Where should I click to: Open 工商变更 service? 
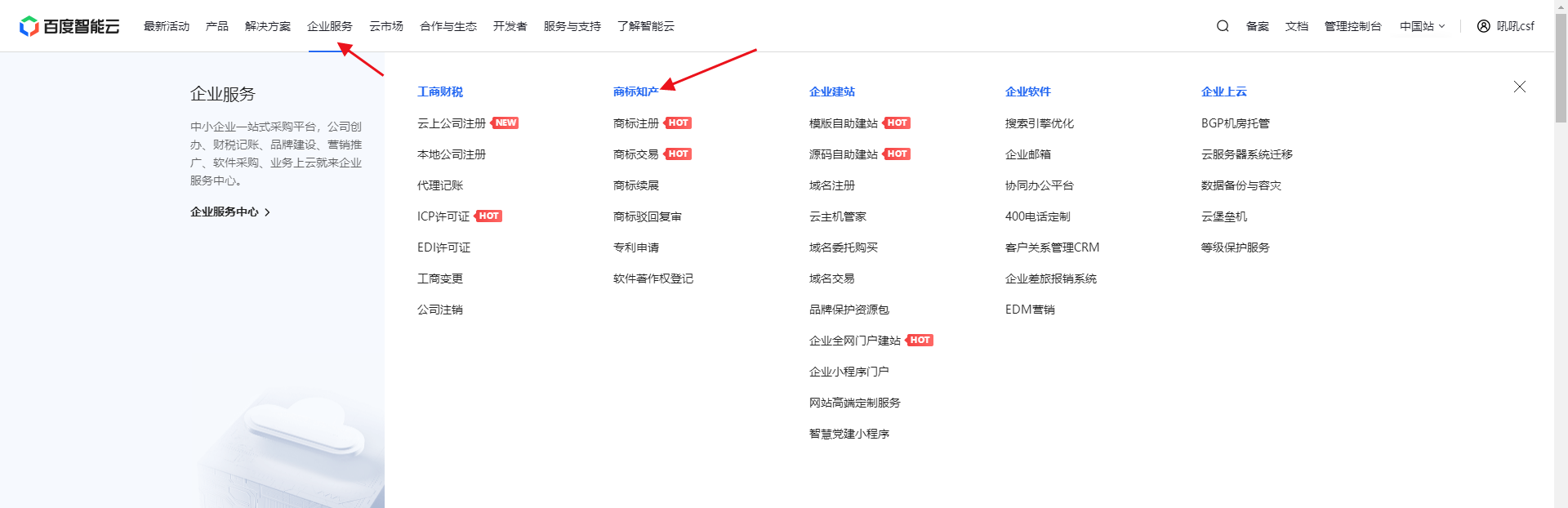[x=440, y=279]
